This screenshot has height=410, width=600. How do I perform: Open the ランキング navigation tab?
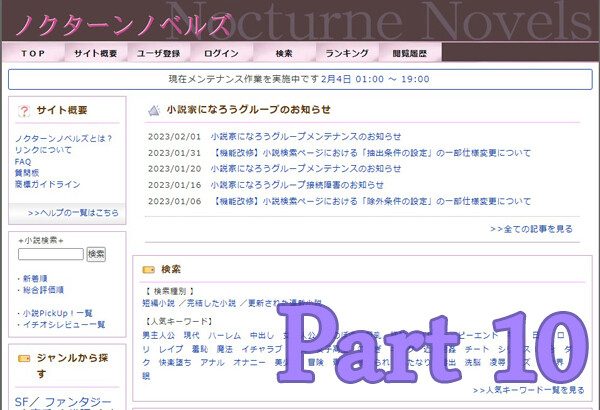[347, 53]
